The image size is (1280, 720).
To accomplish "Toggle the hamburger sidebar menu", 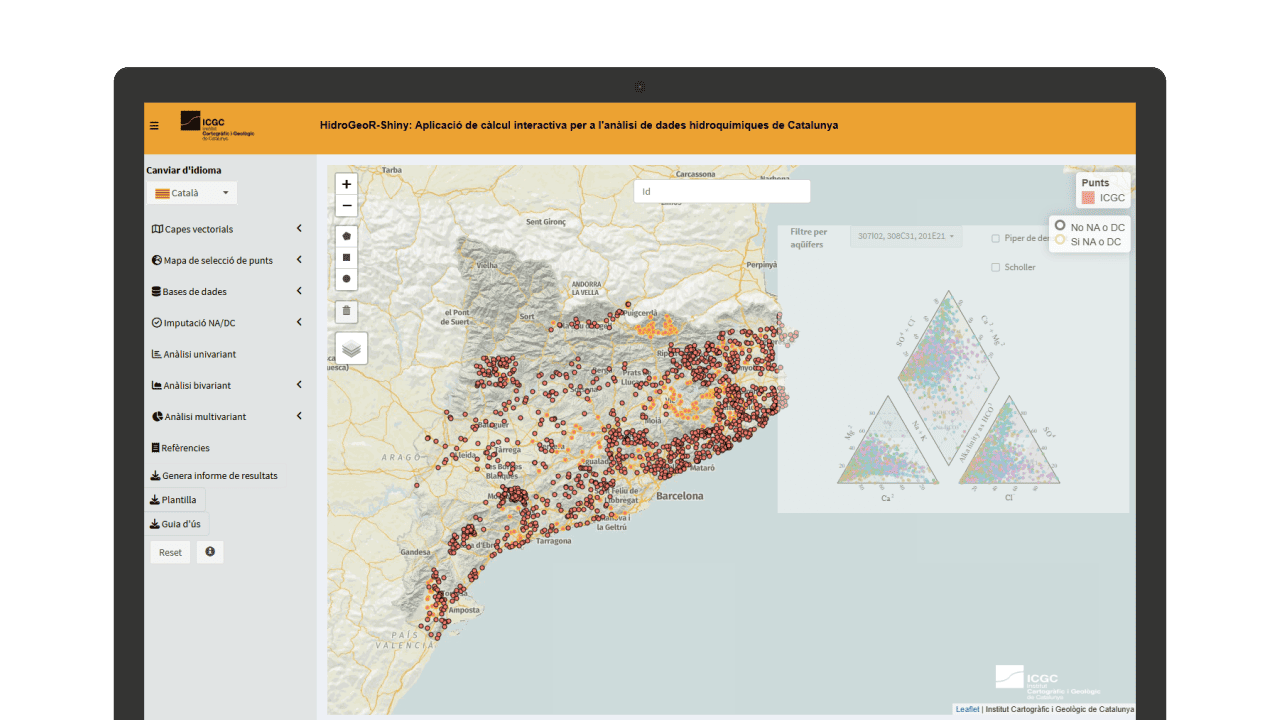I will [x=154, y=126].
